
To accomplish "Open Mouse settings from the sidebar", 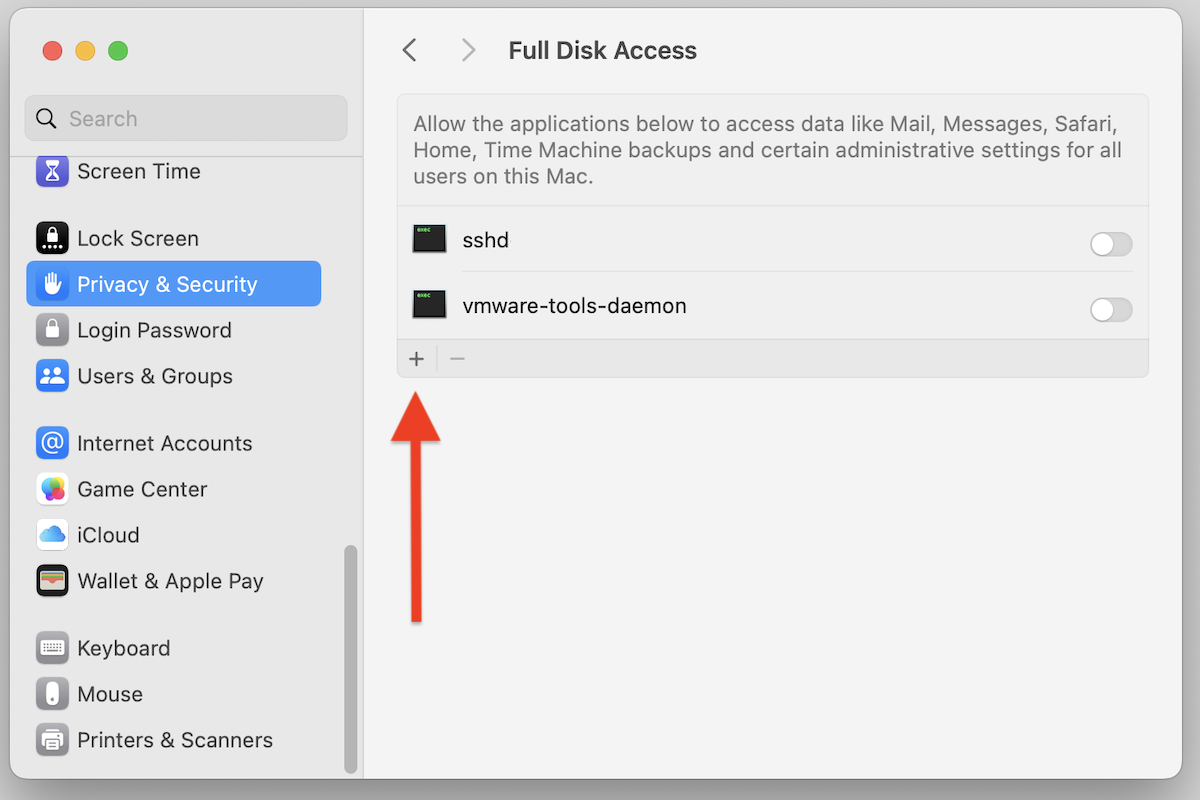I will coord(110,694).
